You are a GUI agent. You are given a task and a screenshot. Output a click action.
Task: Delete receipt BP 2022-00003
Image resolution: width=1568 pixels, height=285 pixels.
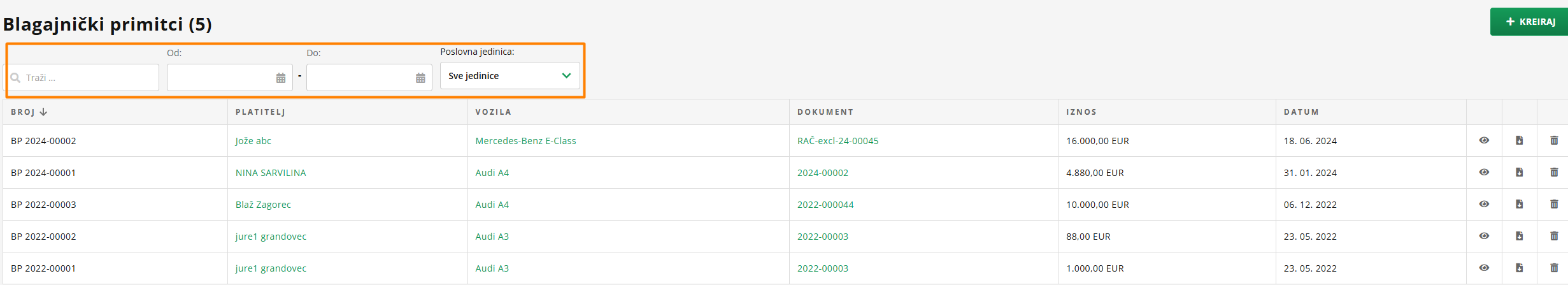(x=1554, y=204)
